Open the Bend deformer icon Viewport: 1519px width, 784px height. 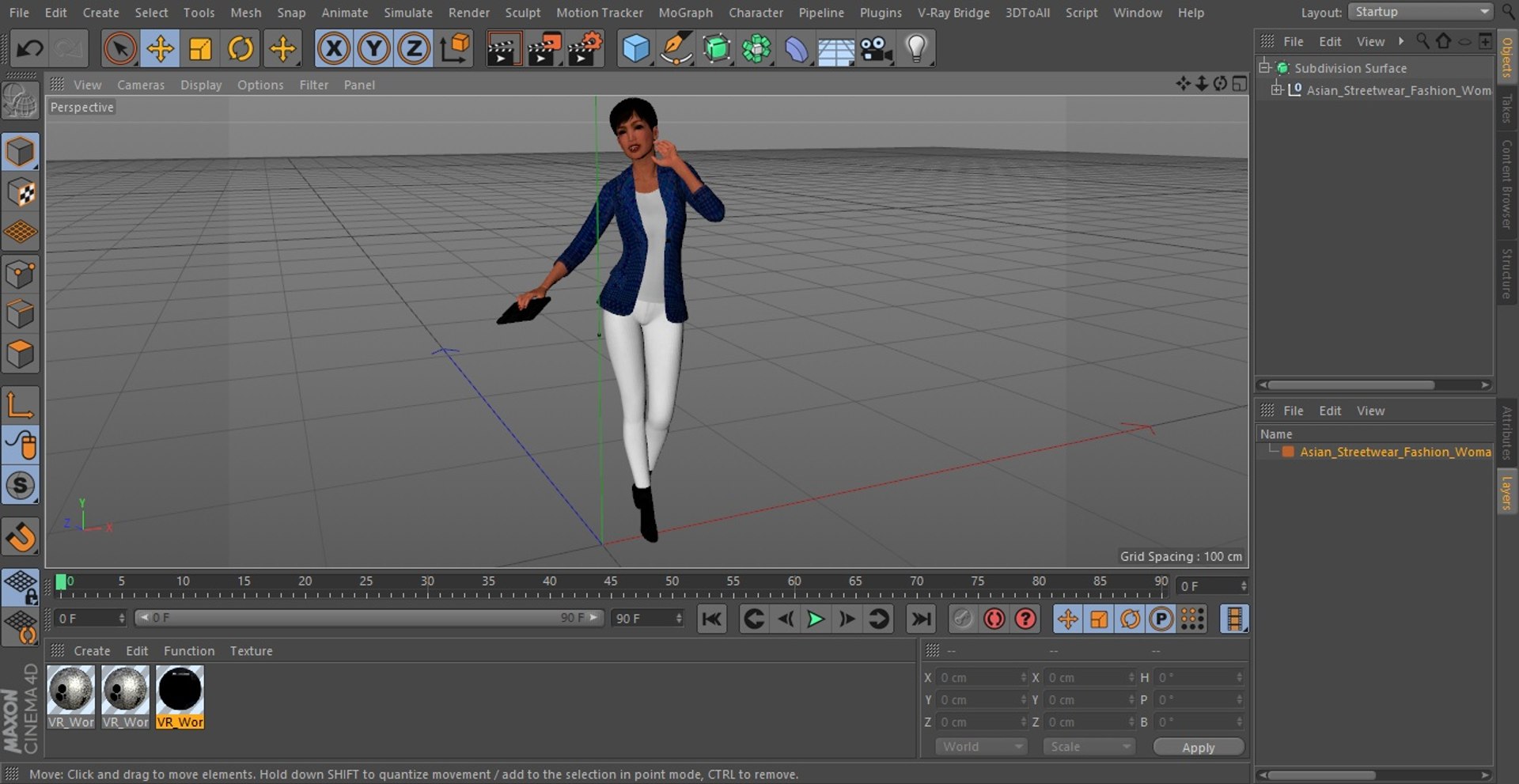coord(797,49)
